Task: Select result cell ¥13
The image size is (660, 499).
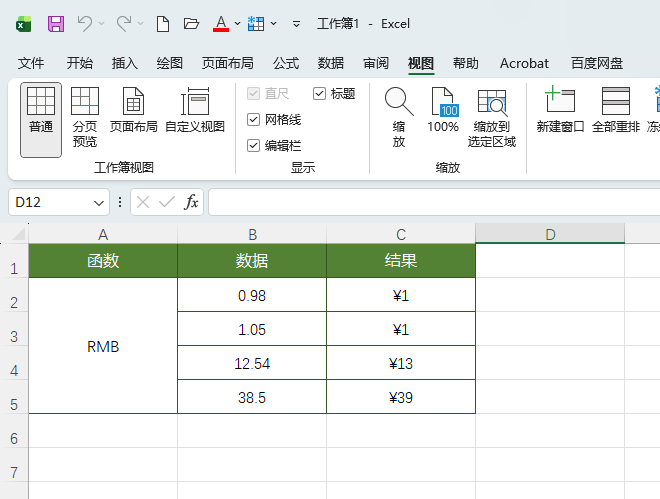Action: click(401, 363)
